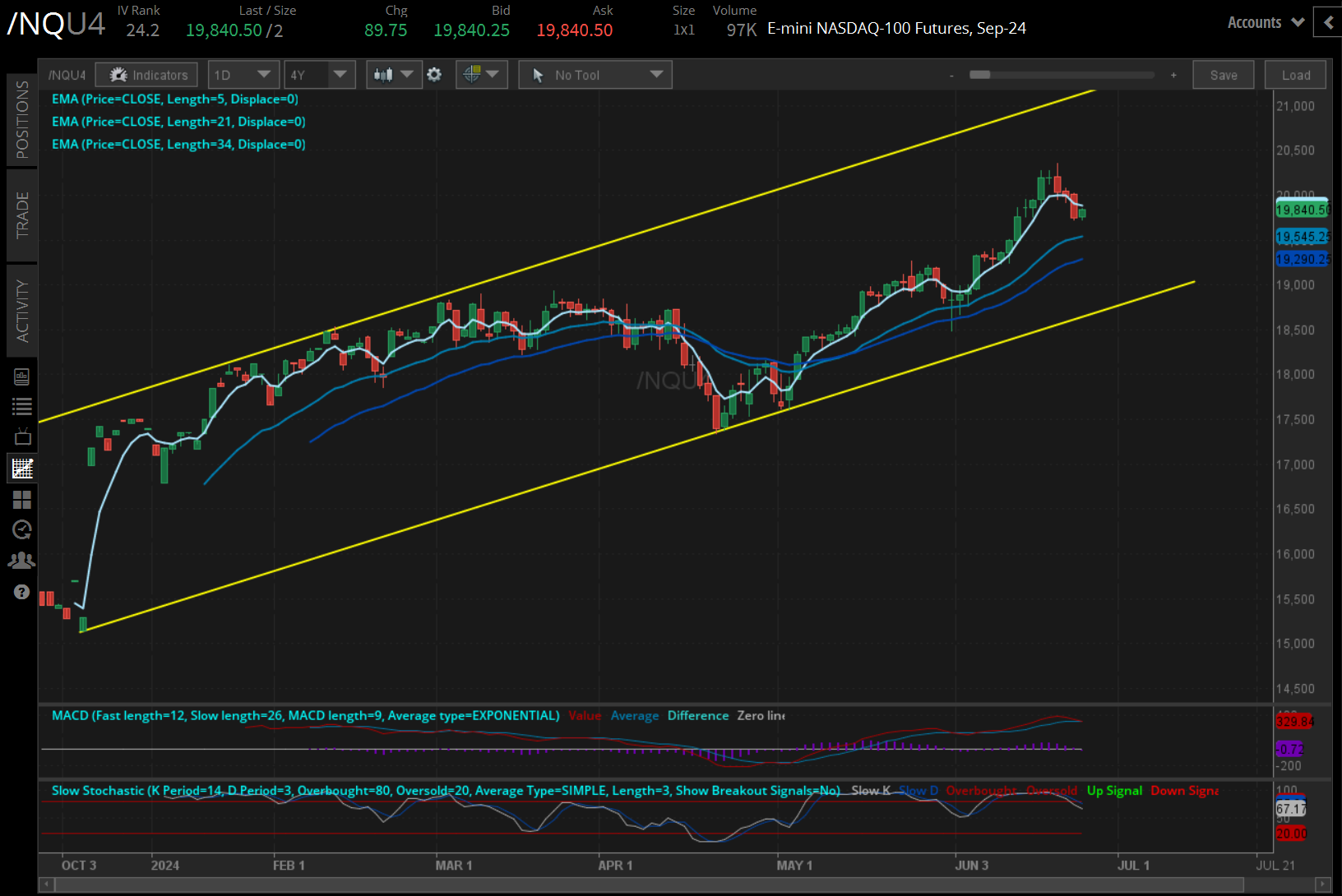Click the E-mini NASDAQ-100 Futures description
The width and height of the screenshot is (1342, 896).
tap(896, 29)
